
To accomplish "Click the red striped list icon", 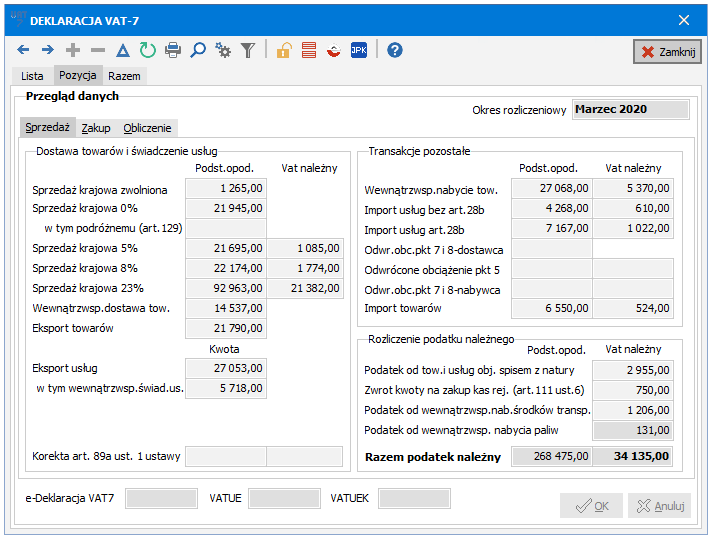I will tap(309, 50).
